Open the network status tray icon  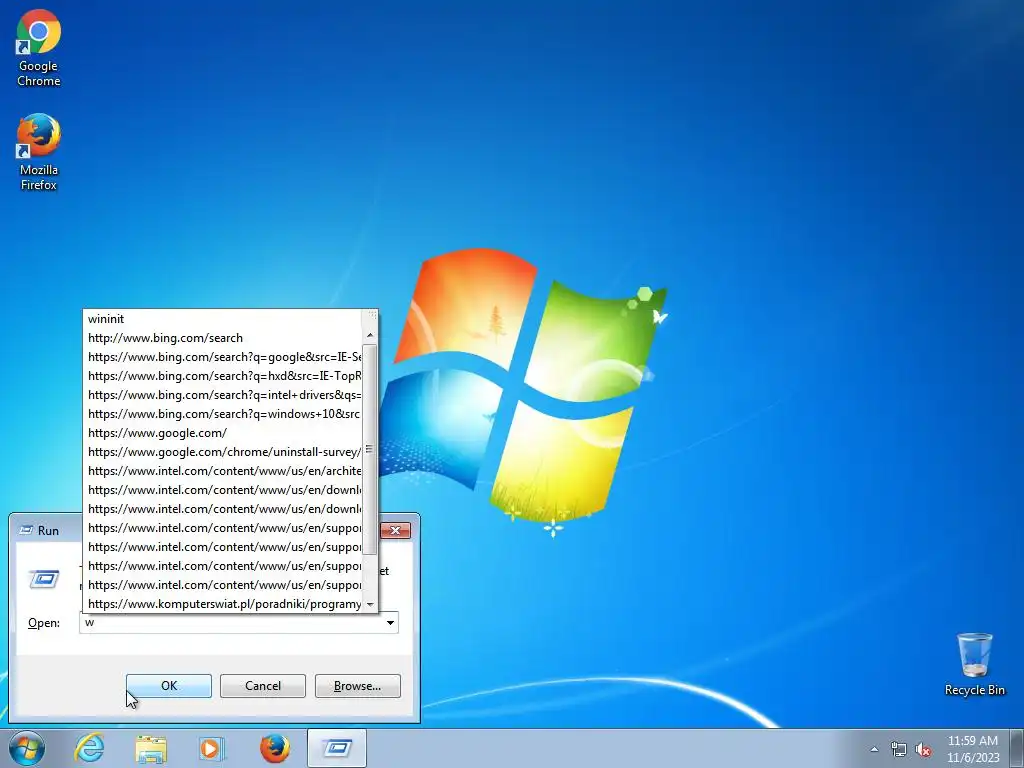[x=899, y=749]
